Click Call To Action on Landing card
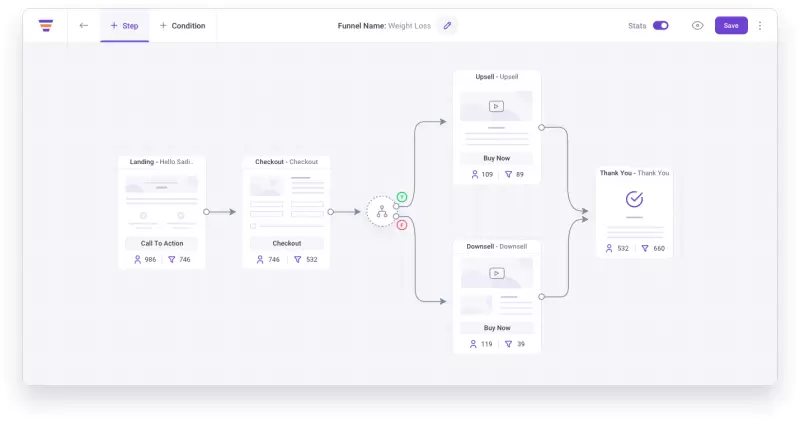The width and height of the screenshot is (800, 422). point(162,243)
